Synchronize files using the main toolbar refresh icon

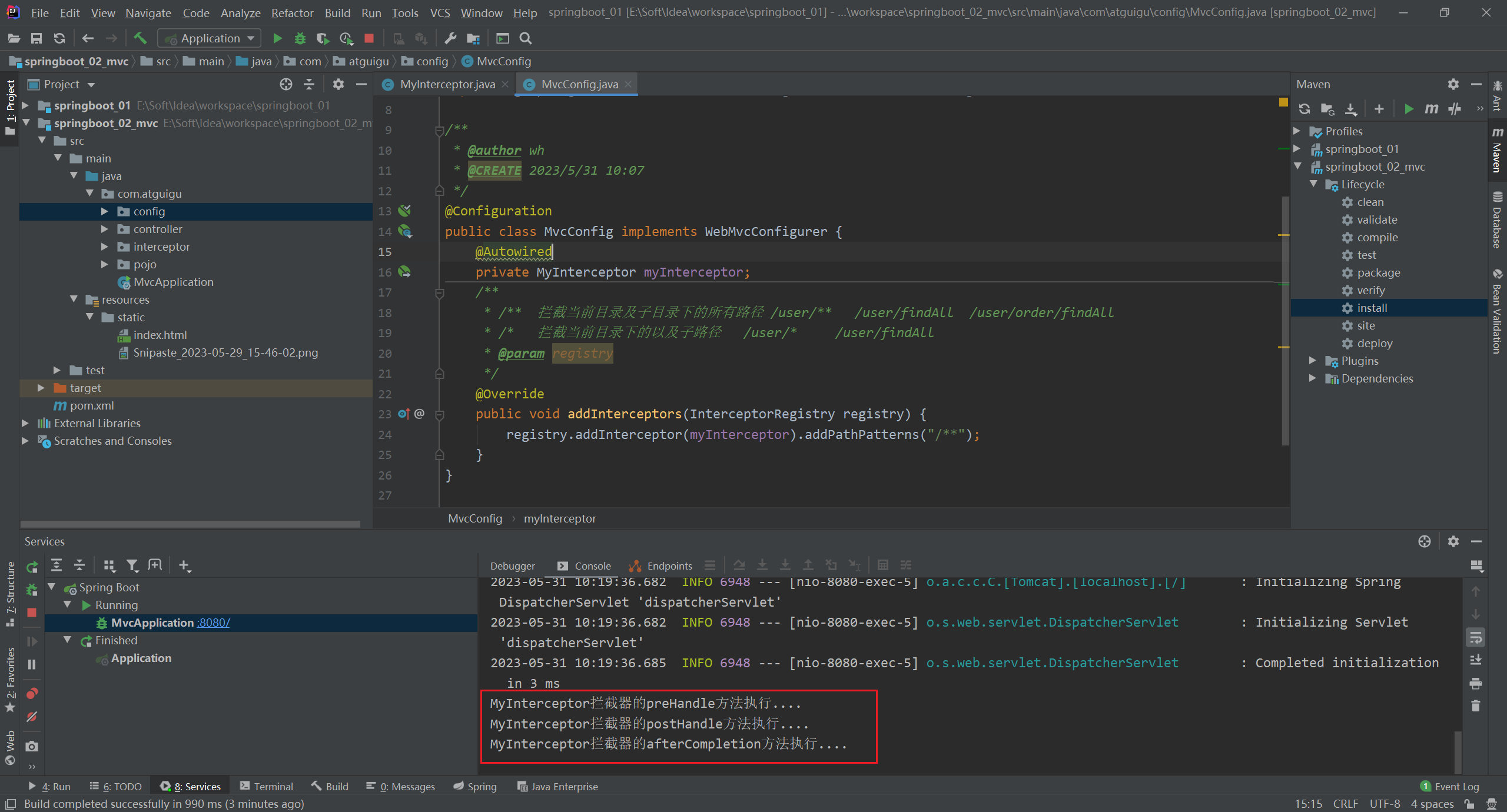pos(59,38)
